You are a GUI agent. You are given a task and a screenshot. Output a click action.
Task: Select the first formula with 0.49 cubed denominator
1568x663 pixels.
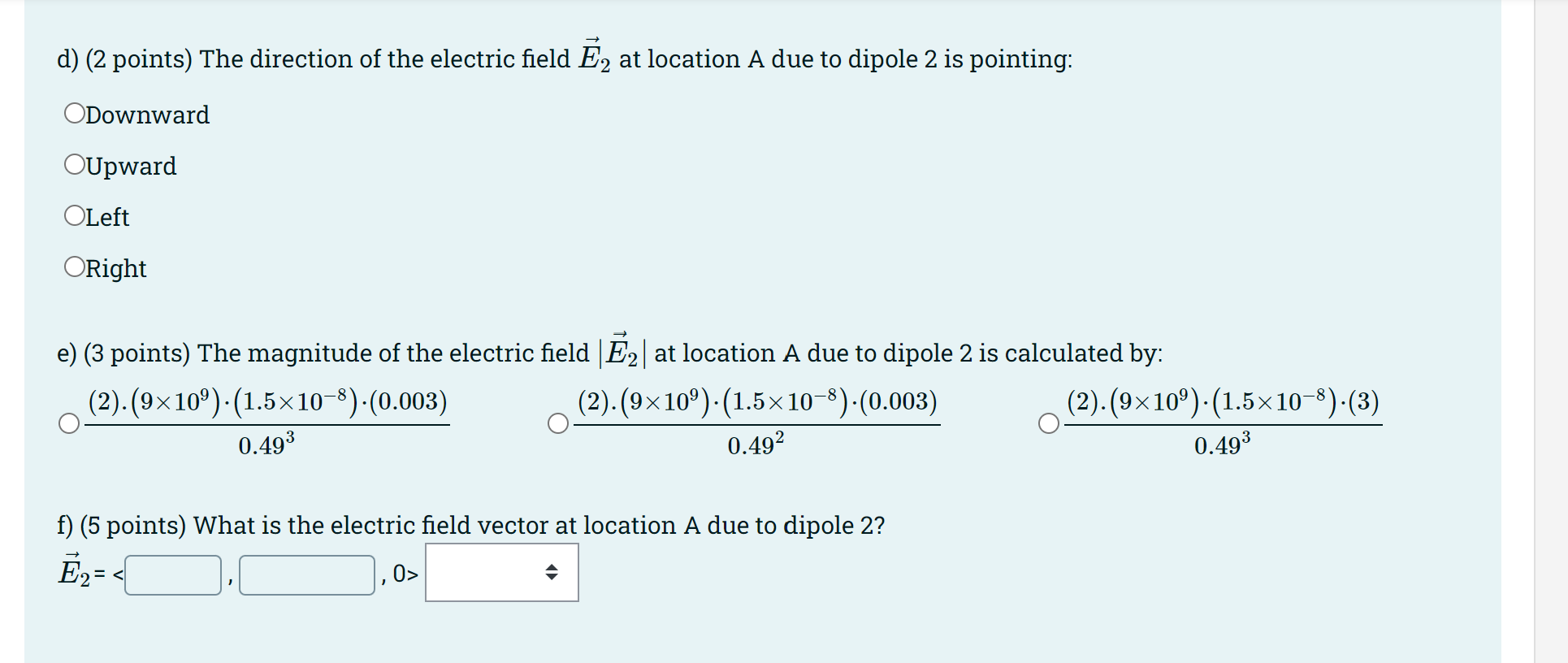coord(68,423)
